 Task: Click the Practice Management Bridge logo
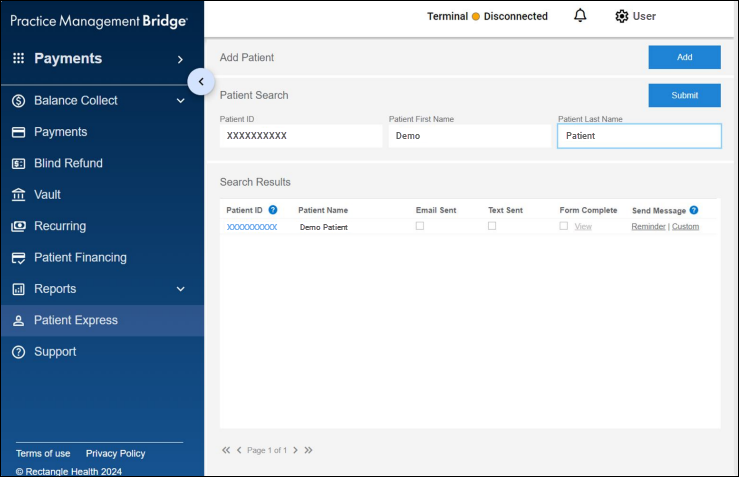(99, 21)
